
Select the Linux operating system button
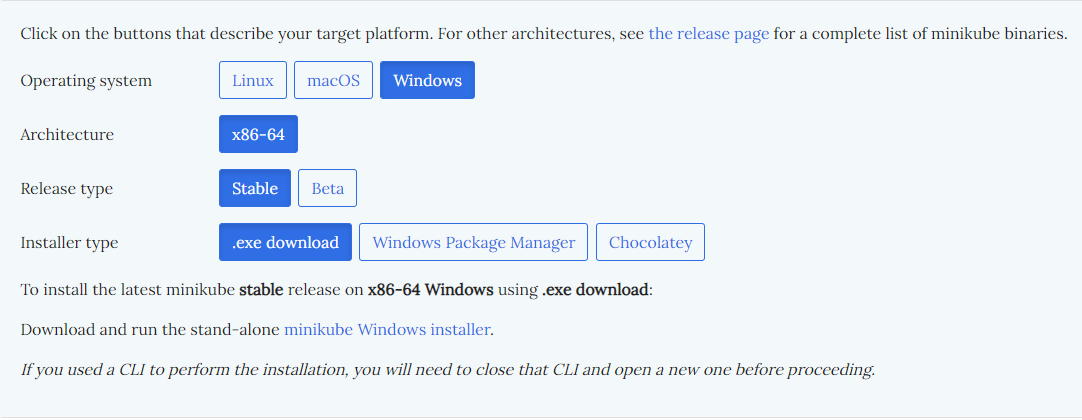point(253,80)
